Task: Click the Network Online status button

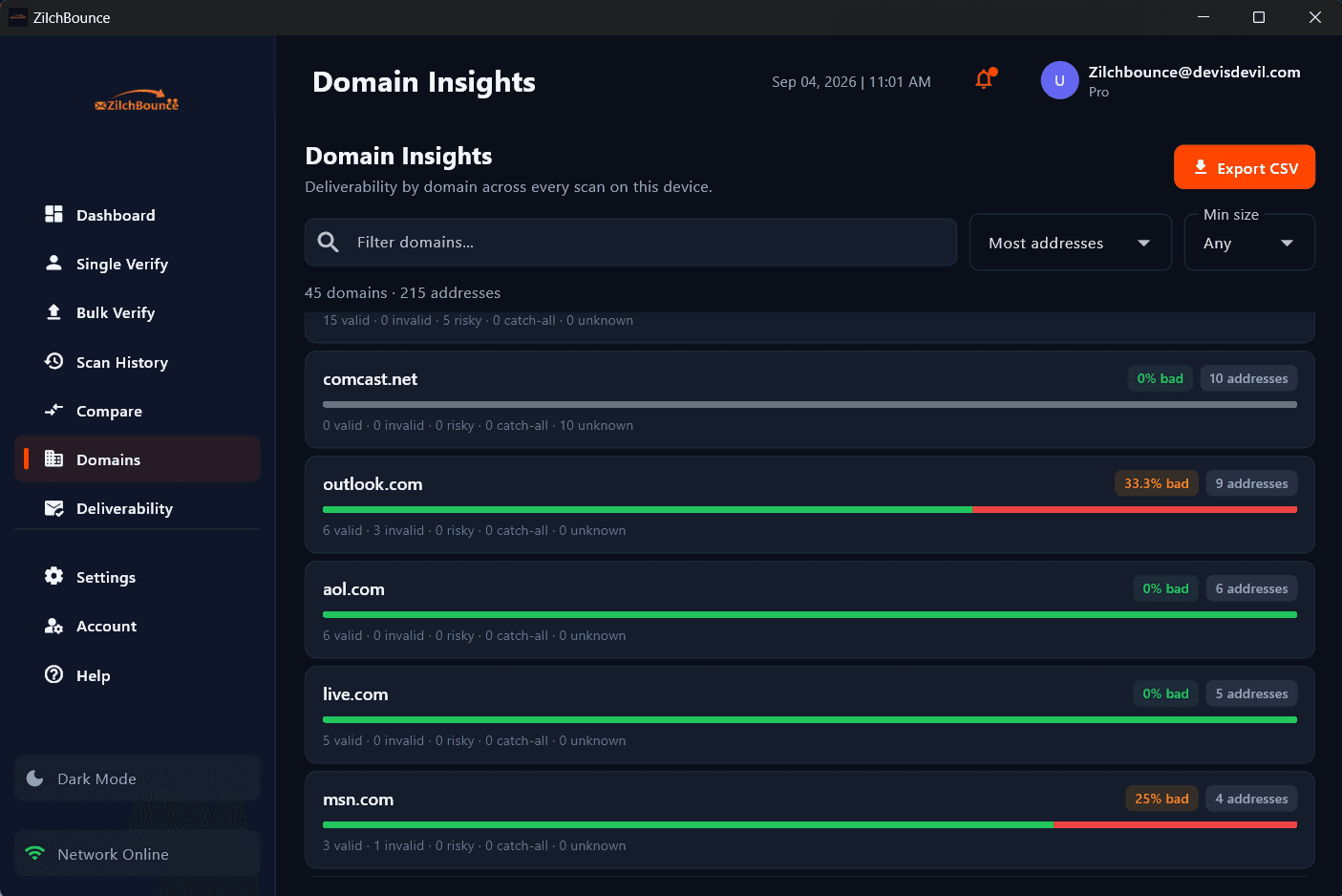Action: click(137, 854)
